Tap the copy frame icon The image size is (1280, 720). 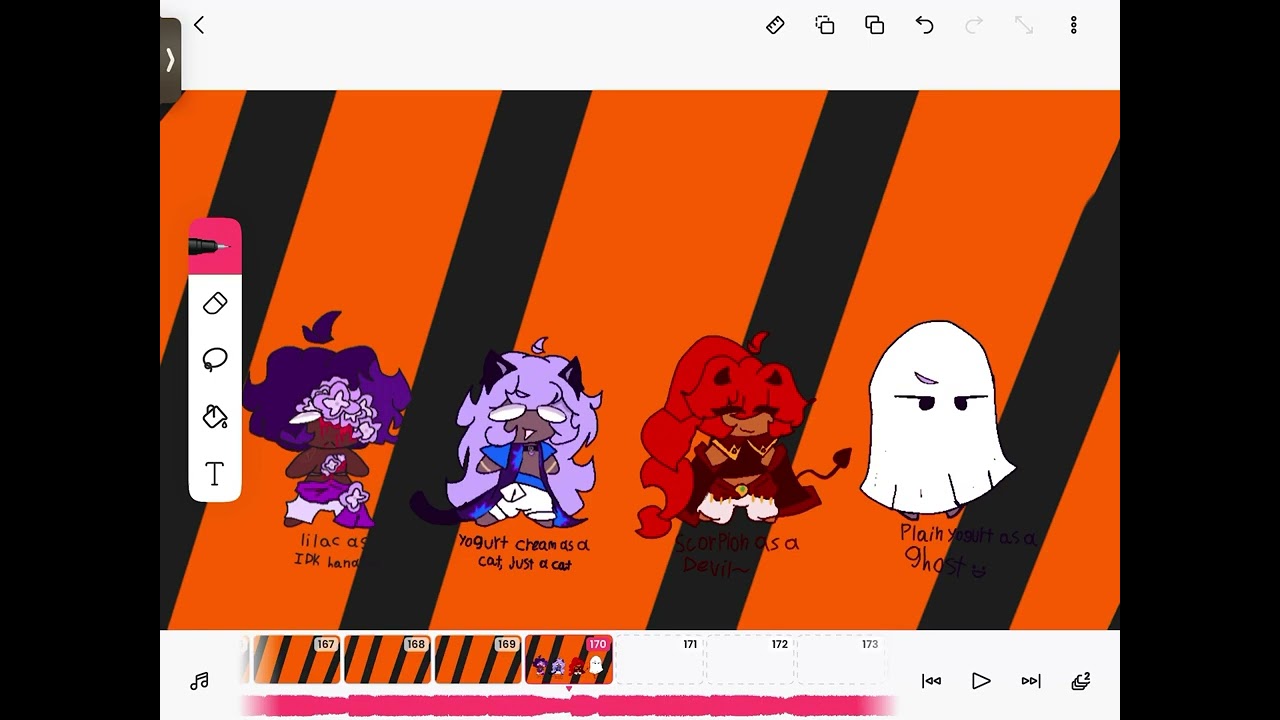pos(825,25)
